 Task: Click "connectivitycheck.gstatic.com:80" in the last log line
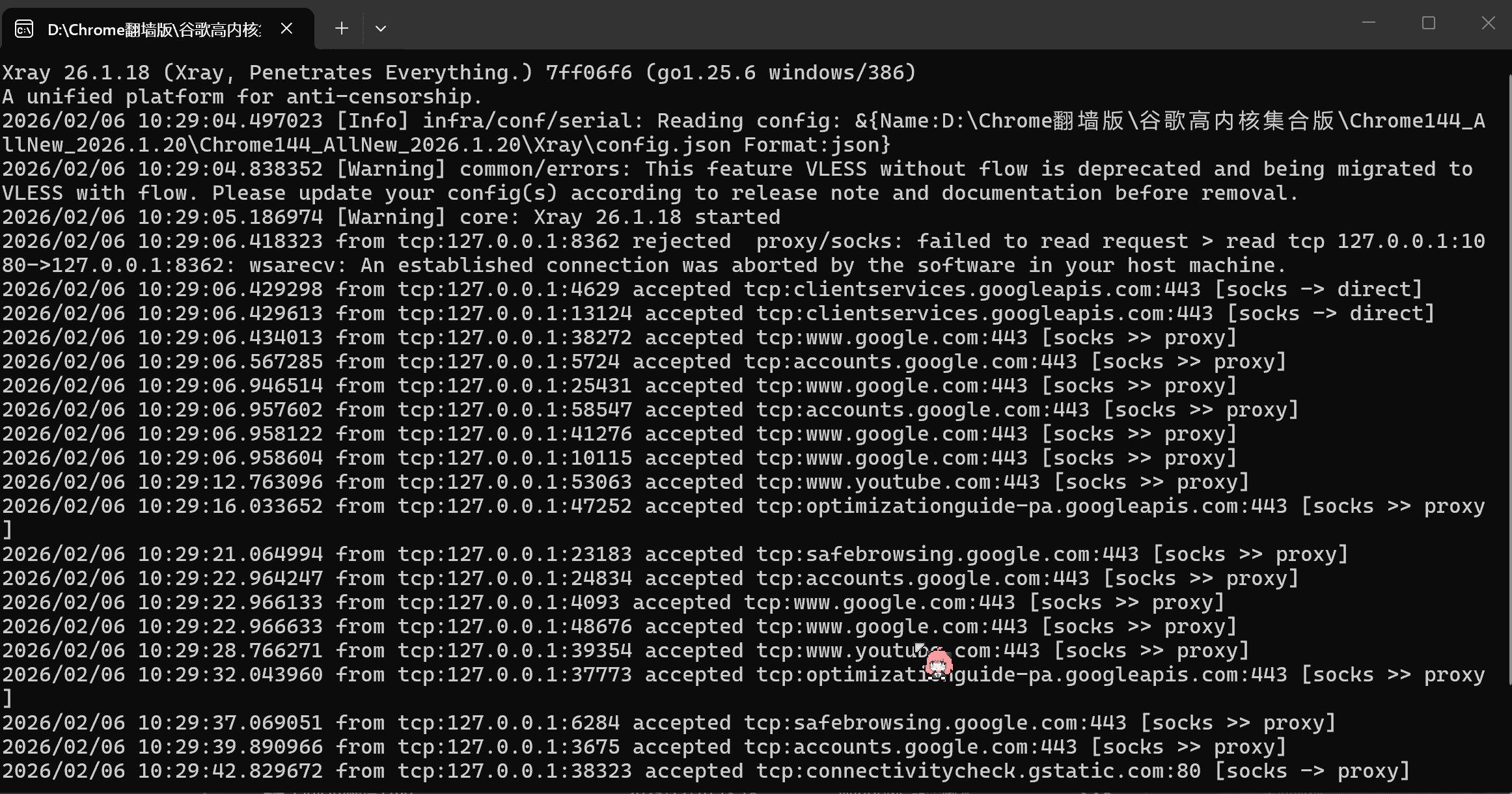(1003, 771)
